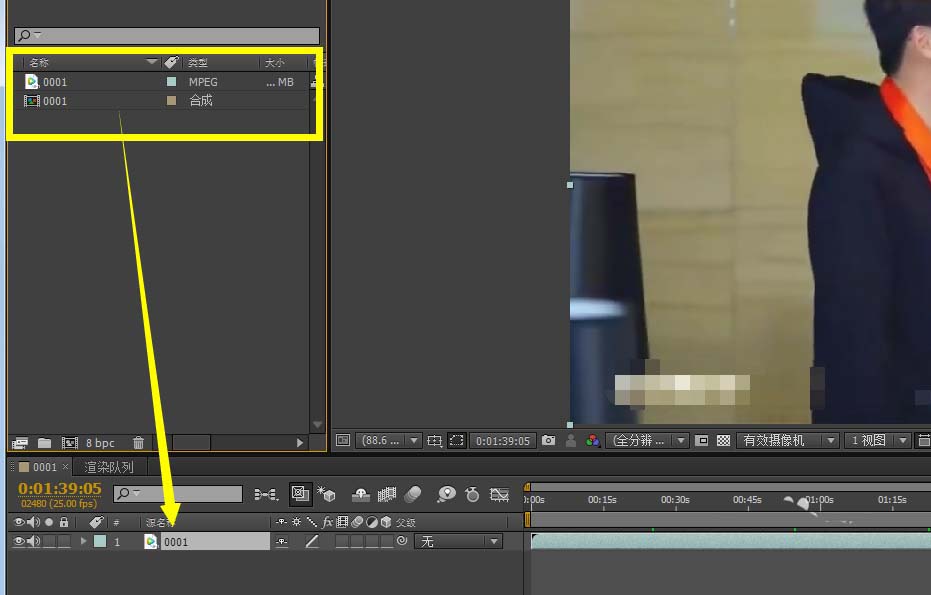This screenshot has height=595, width=931.
Task: Open composition mini-flowchart
Action: coord(266,494)
